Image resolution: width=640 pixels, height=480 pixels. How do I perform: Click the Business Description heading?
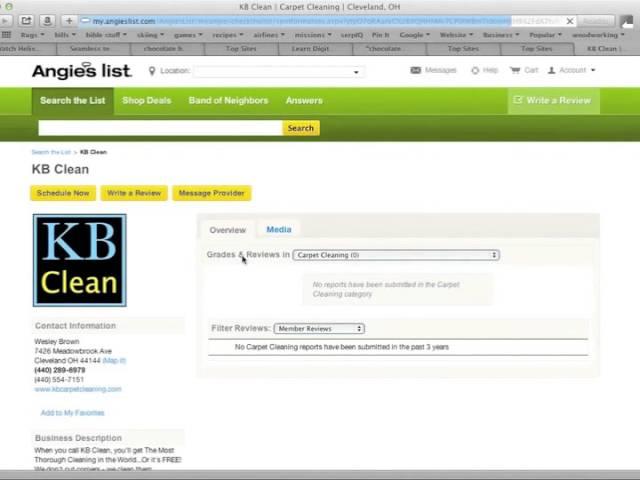pyautogui.click(x=78, y=438)
